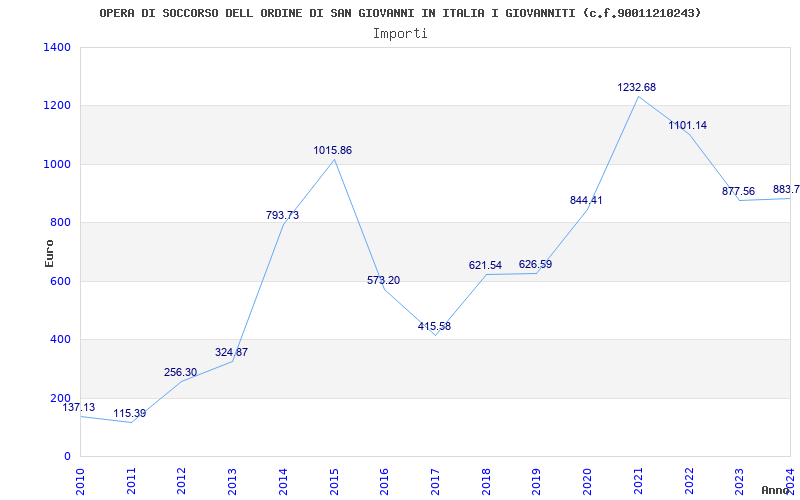Select the 877.56 data label

click(x=738, y=191)
